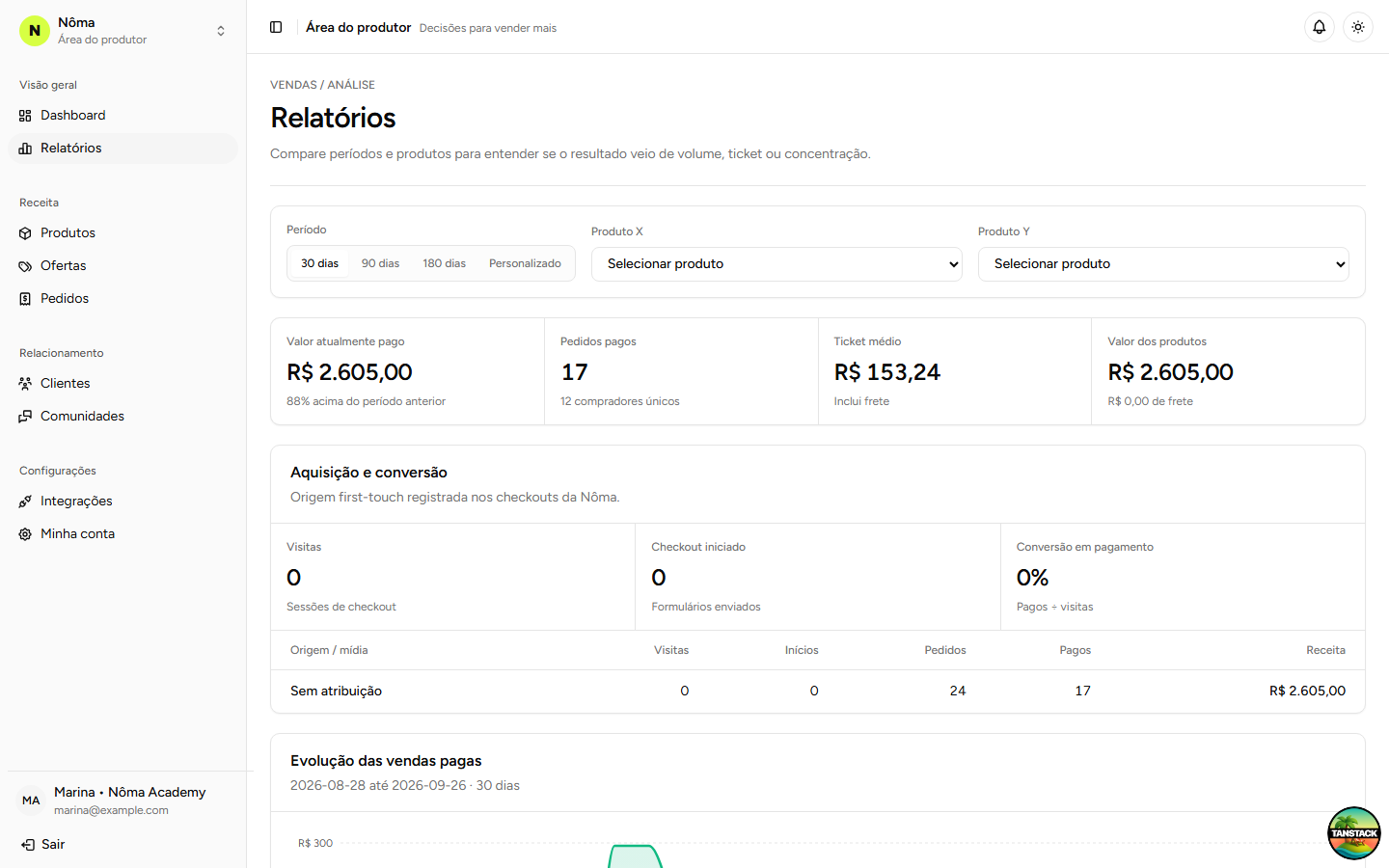Viewport: 1389px width, 868px height.
Task: Click the Integrações plug icon
Action: click(25, 502)
